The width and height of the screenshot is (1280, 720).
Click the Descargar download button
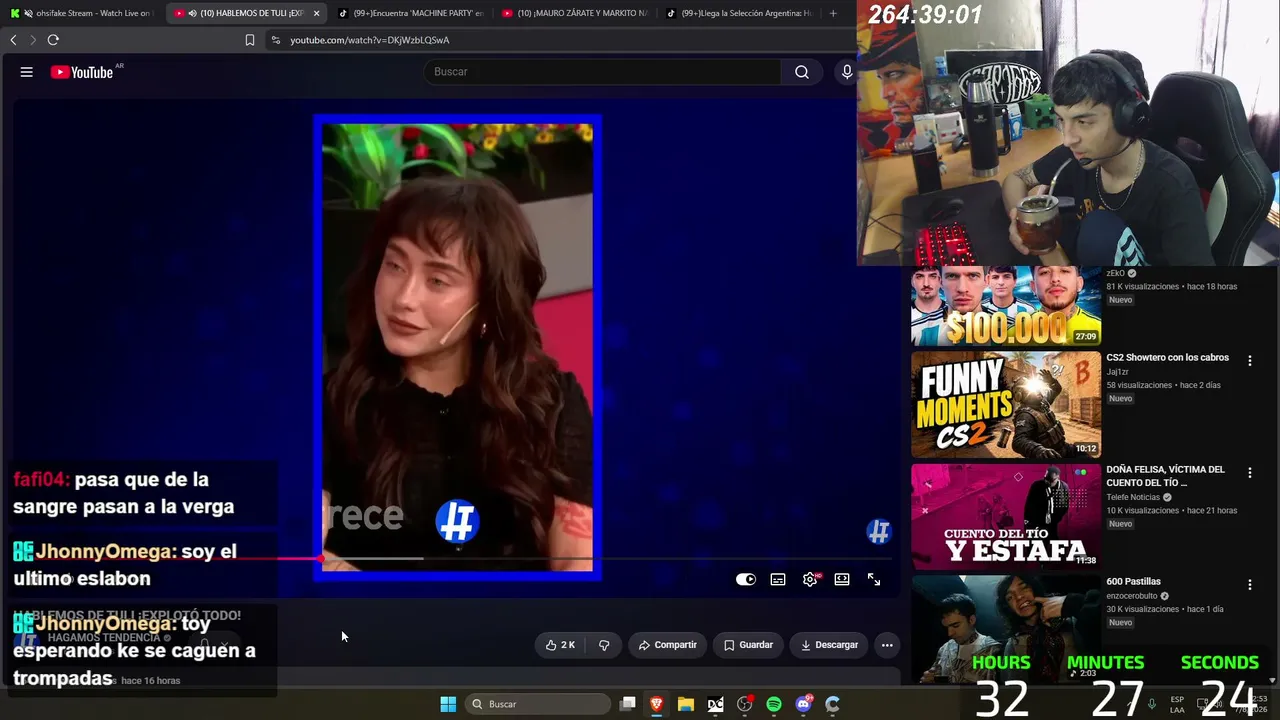(x=829, y=645)
